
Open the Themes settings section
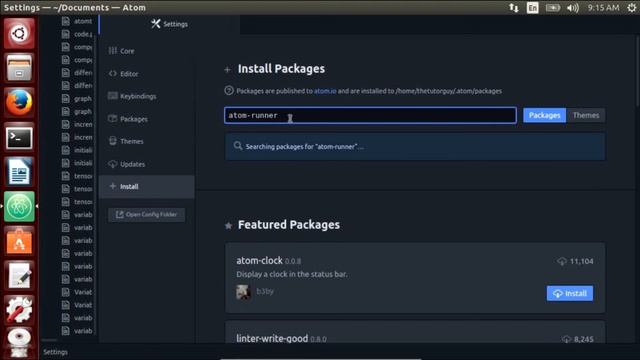point(126,142)
